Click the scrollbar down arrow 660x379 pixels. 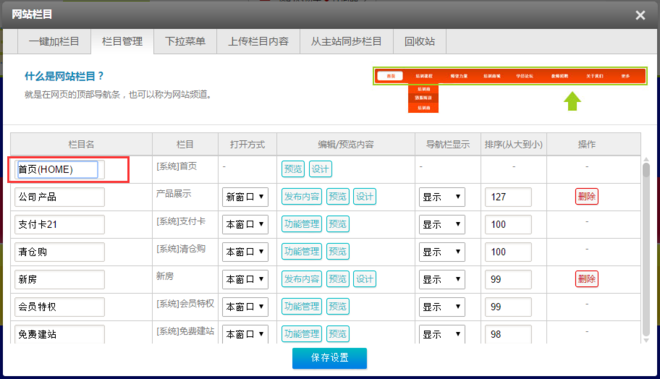(646, 340)
